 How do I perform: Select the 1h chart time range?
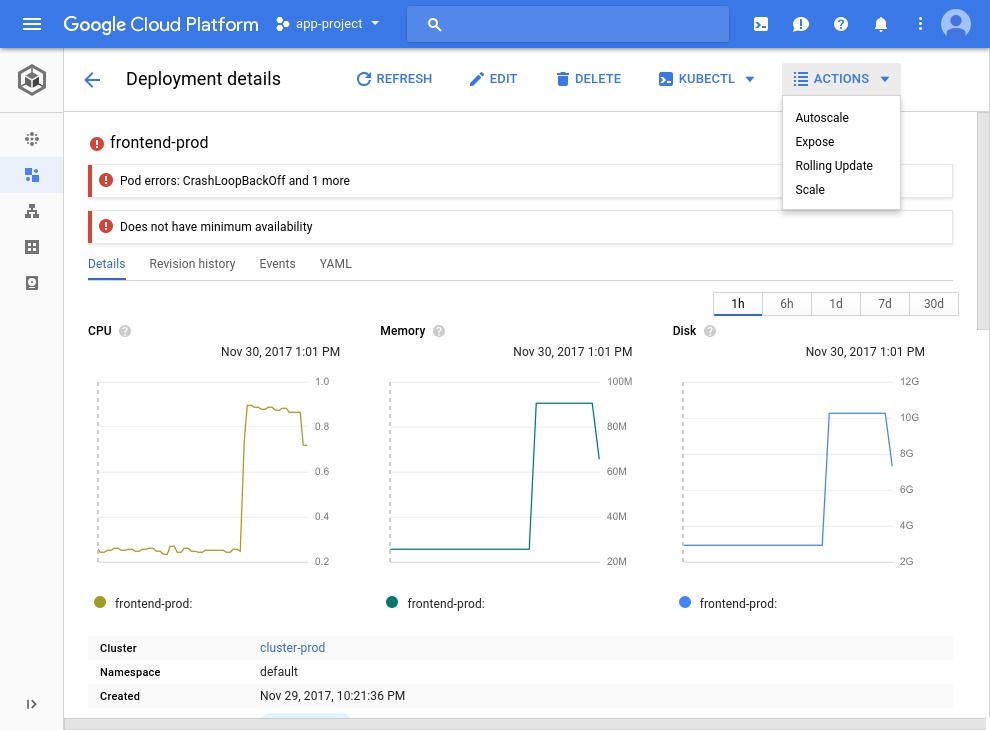click(737, 303)
